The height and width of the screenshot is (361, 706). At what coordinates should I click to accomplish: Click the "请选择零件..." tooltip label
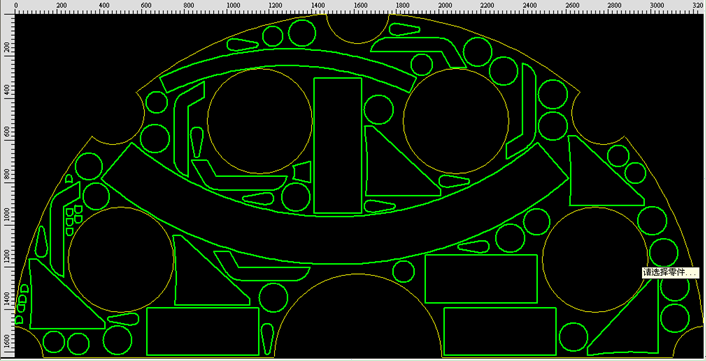click(670, 272)
